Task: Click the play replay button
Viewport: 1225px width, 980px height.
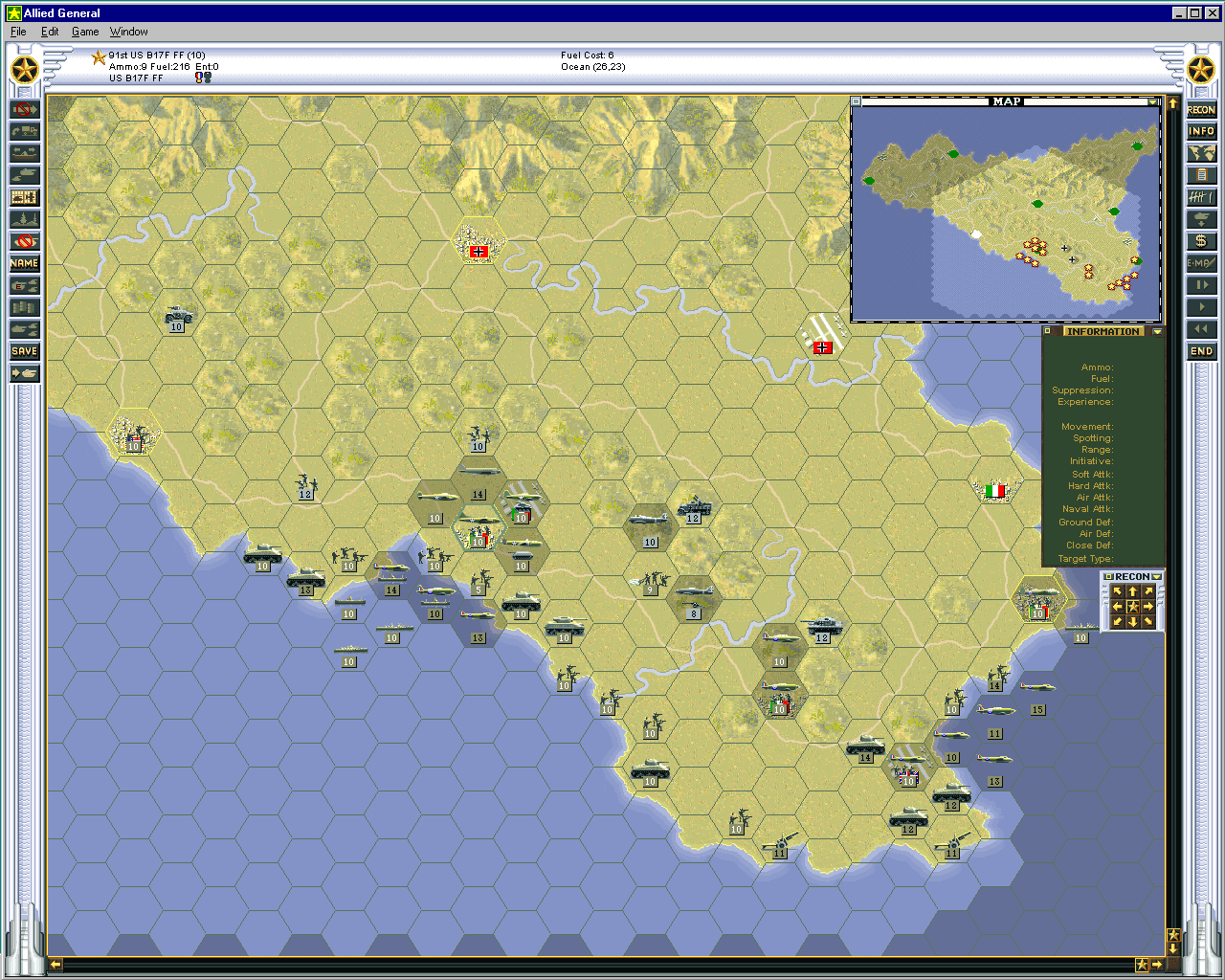Action: 1201,307
